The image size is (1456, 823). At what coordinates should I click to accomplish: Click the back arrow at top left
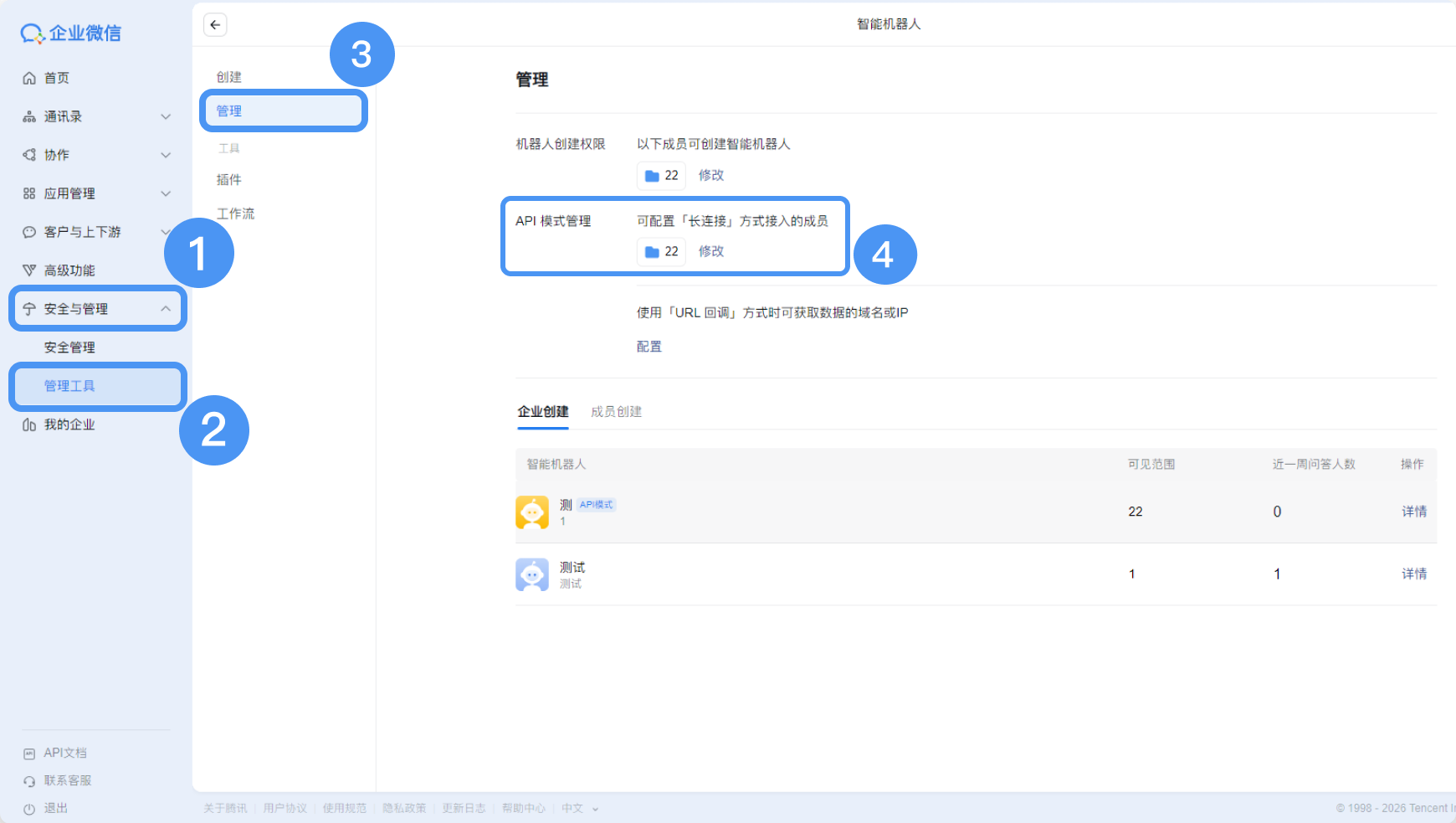coord(215,24)
